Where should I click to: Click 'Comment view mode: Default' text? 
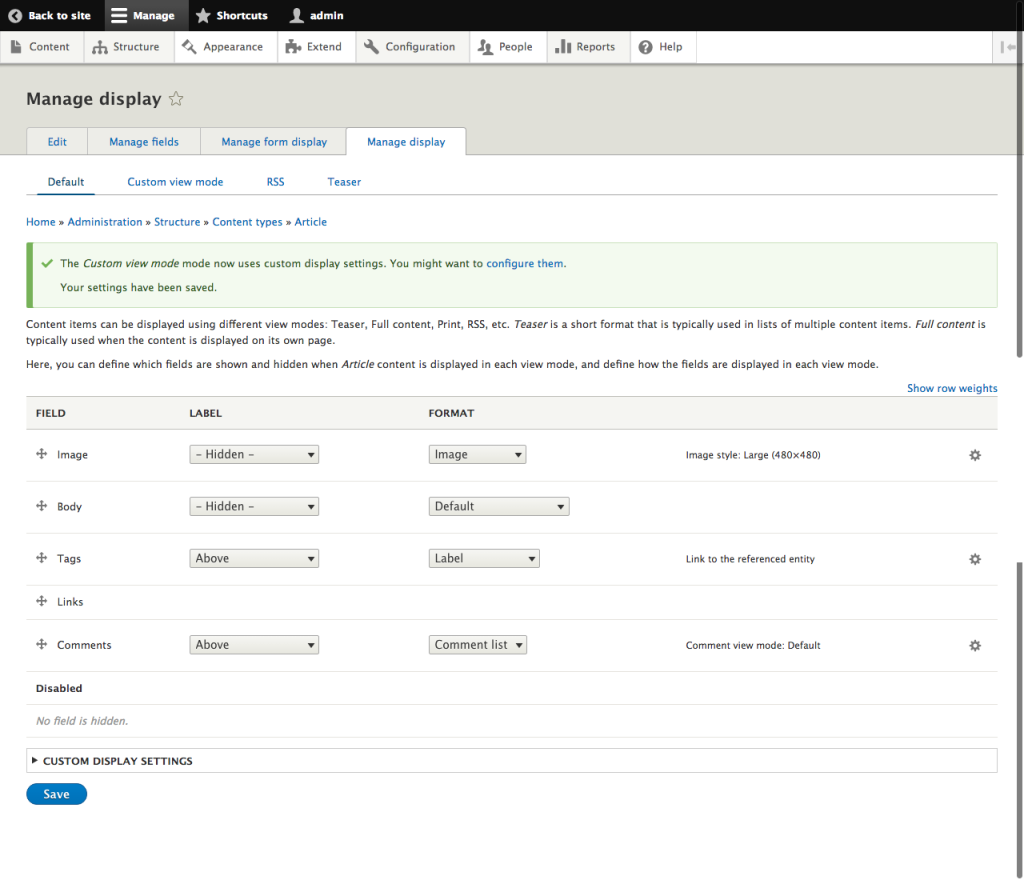coord(752,646)
